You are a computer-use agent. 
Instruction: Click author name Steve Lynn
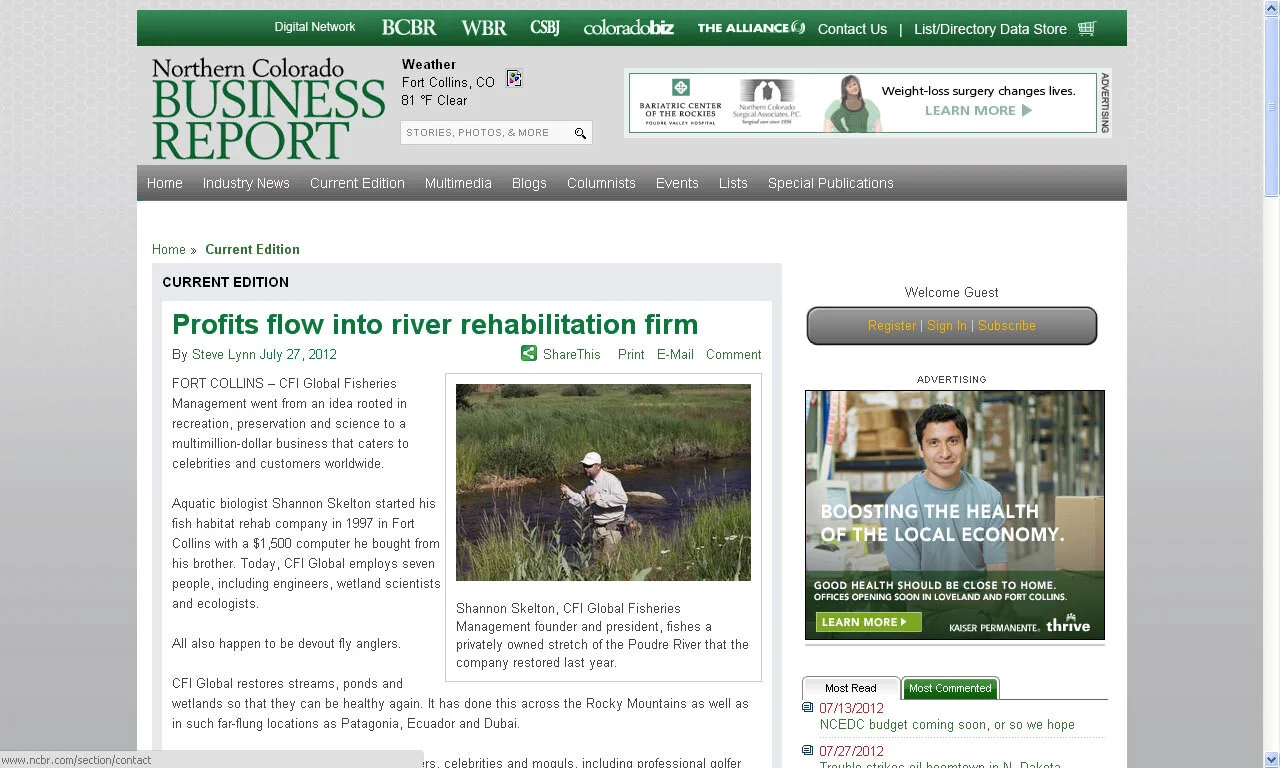[224, 354]
